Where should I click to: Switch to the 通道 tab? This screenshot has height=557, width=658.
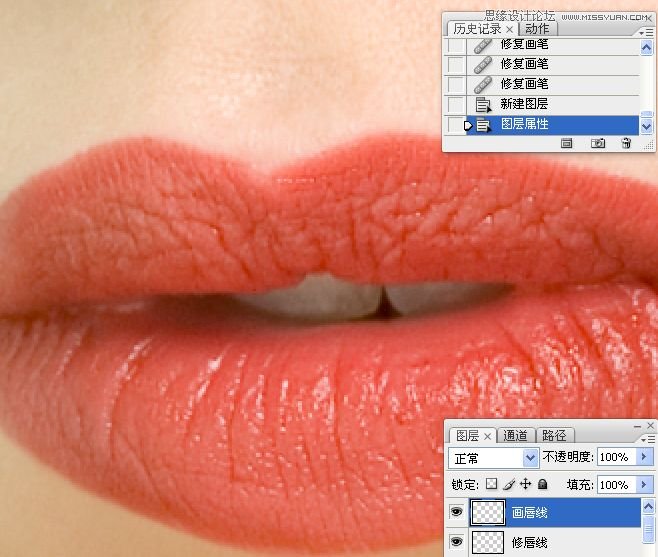pos(515,435)
